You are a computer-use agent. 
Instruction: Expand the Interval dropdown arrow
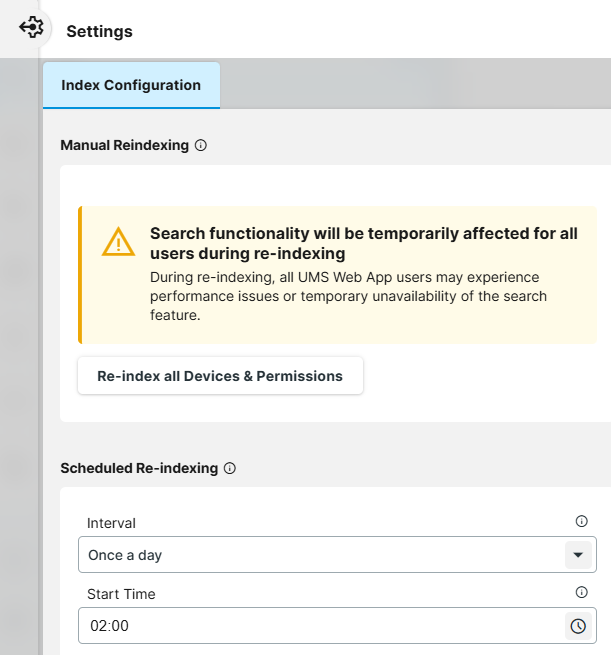tap(577, 555)
